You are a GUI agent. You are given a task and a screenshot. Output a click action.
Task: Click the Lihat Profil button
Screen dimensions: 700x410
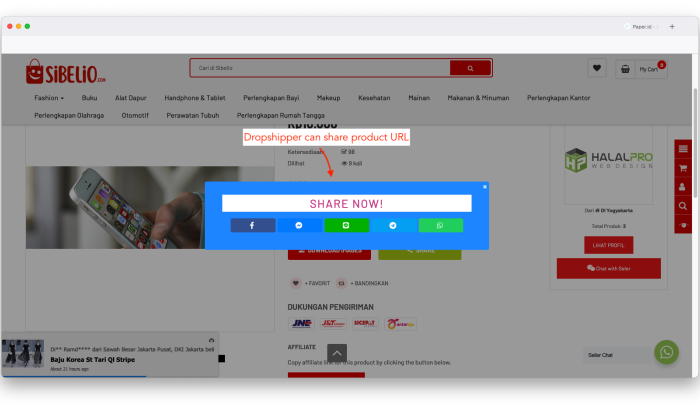click(x=608, y=245)
